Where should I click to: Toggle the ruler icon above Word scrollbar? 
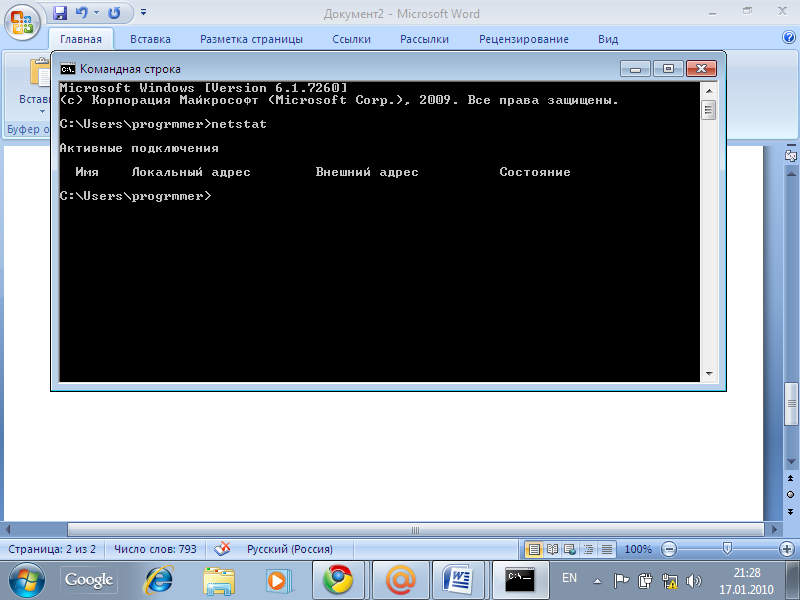(x=791, y=156)
